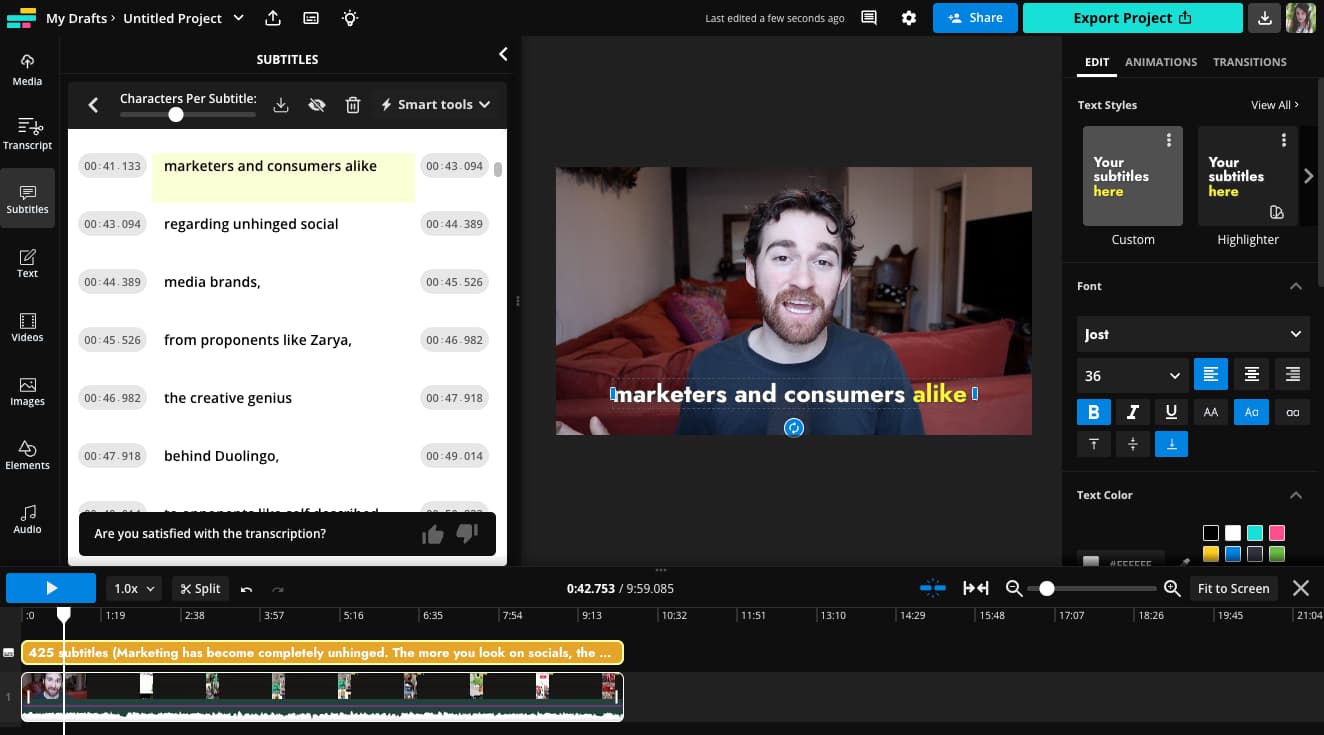Zoom out the timeline magnifier
Screen dimensions: 1324x735
pos(1014,588)
